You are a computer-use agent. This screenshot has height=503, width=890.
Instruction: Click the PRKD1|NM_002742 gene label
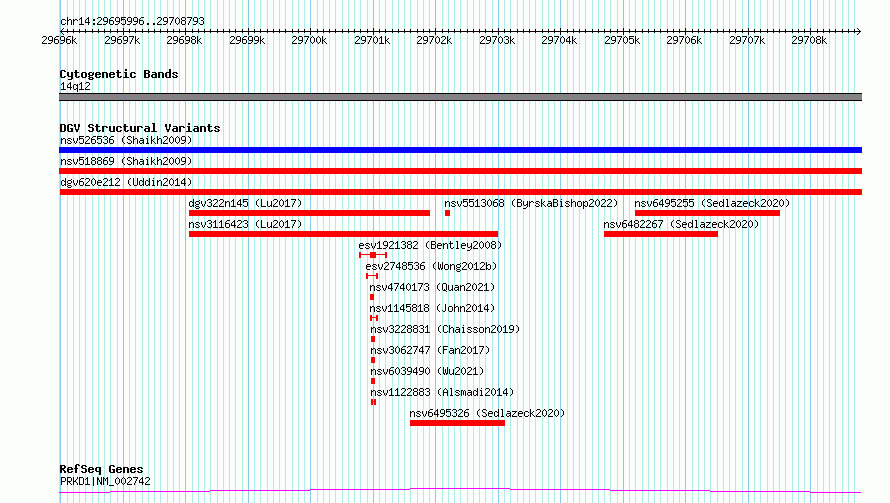(105, 481)
